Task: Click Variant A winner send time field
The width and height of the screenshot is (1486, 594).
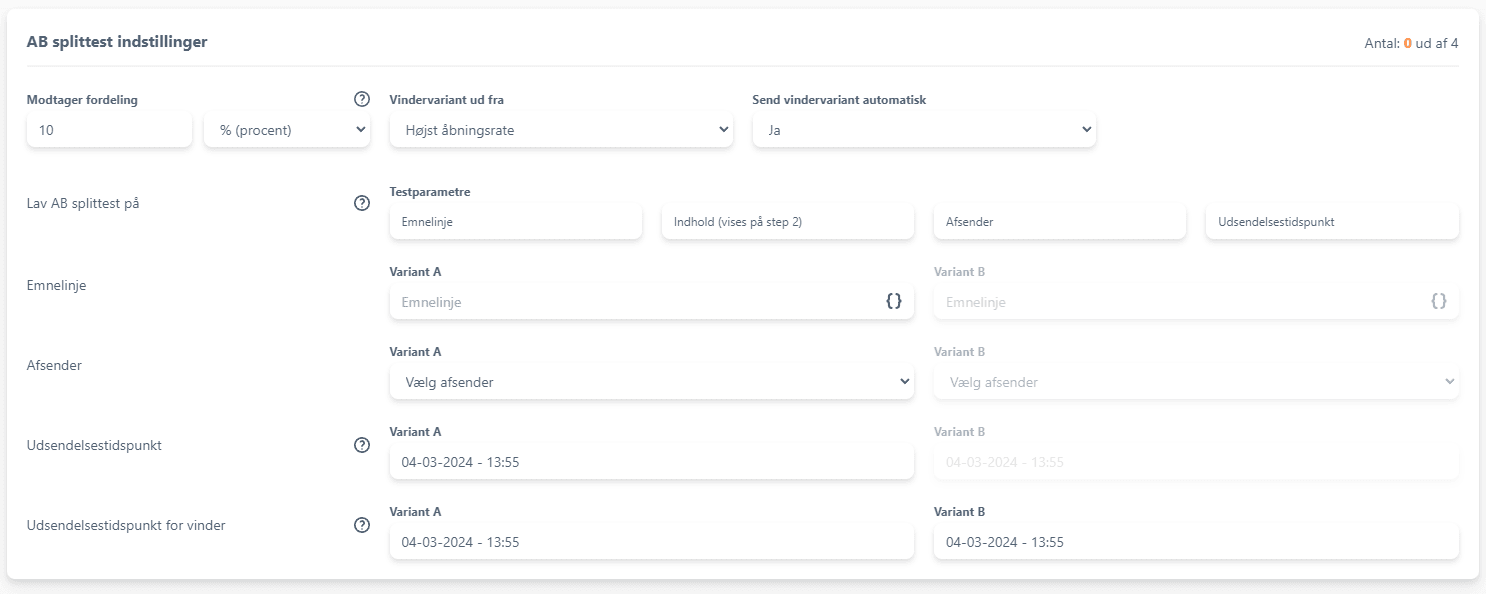Action: click(651, 542)
